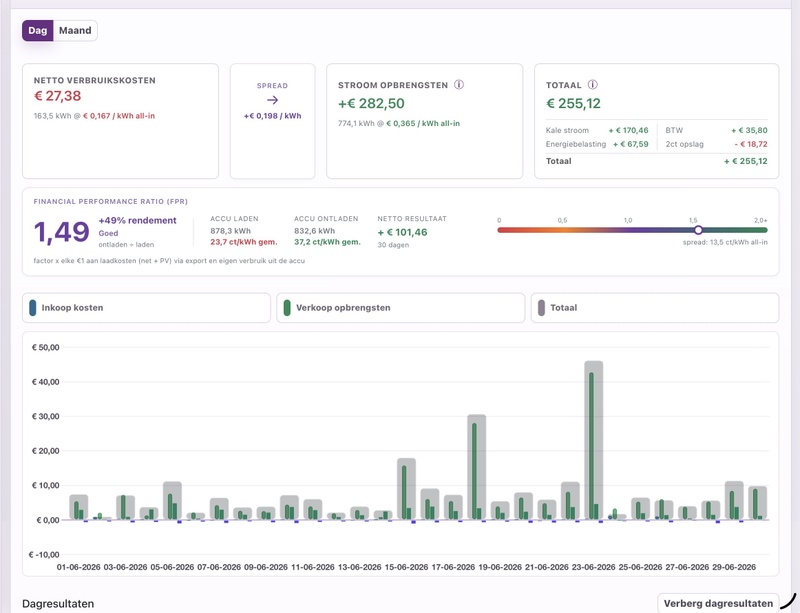Image resolution: width=800 pixels, height=613 pixels.
Task: Click the Spread arrow icon
Action: click(x=272, y=100)
